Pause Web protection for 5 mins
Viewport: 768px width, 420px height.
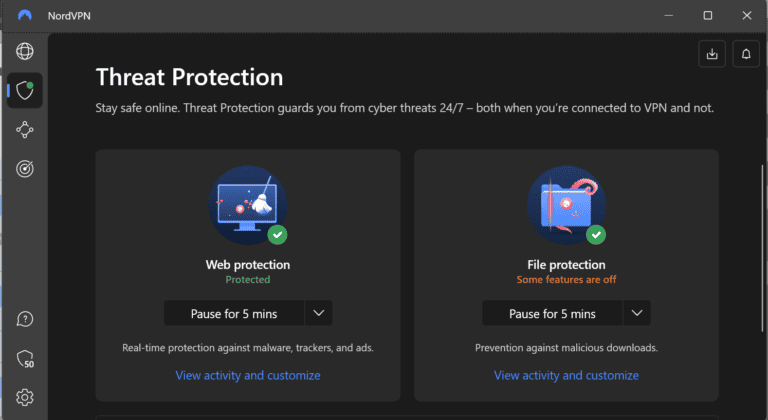[x=234, y=313]
